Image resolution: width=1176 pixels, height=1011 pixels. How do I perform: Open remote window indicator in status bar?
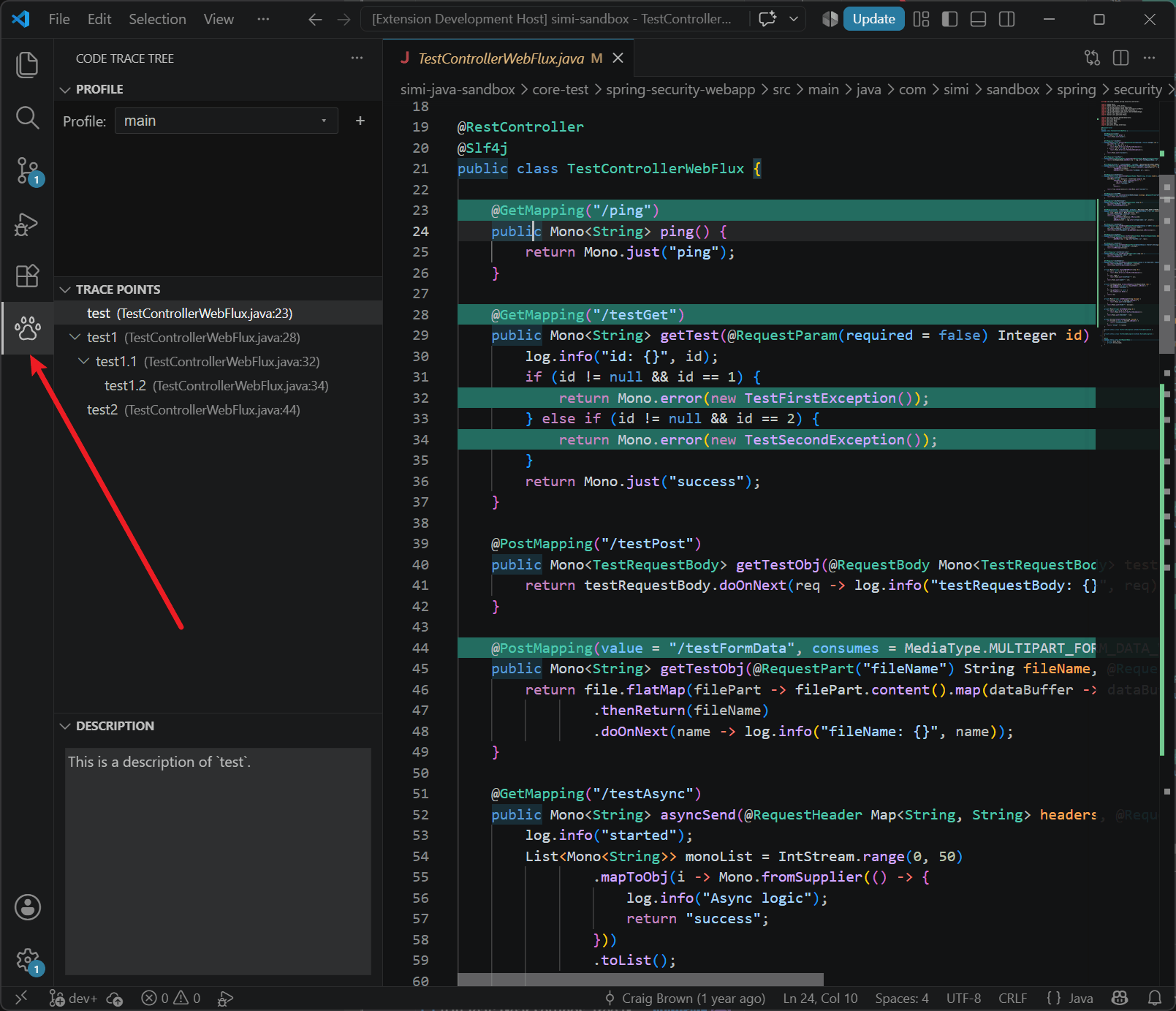pyautogui.click(x=21, y=997)
